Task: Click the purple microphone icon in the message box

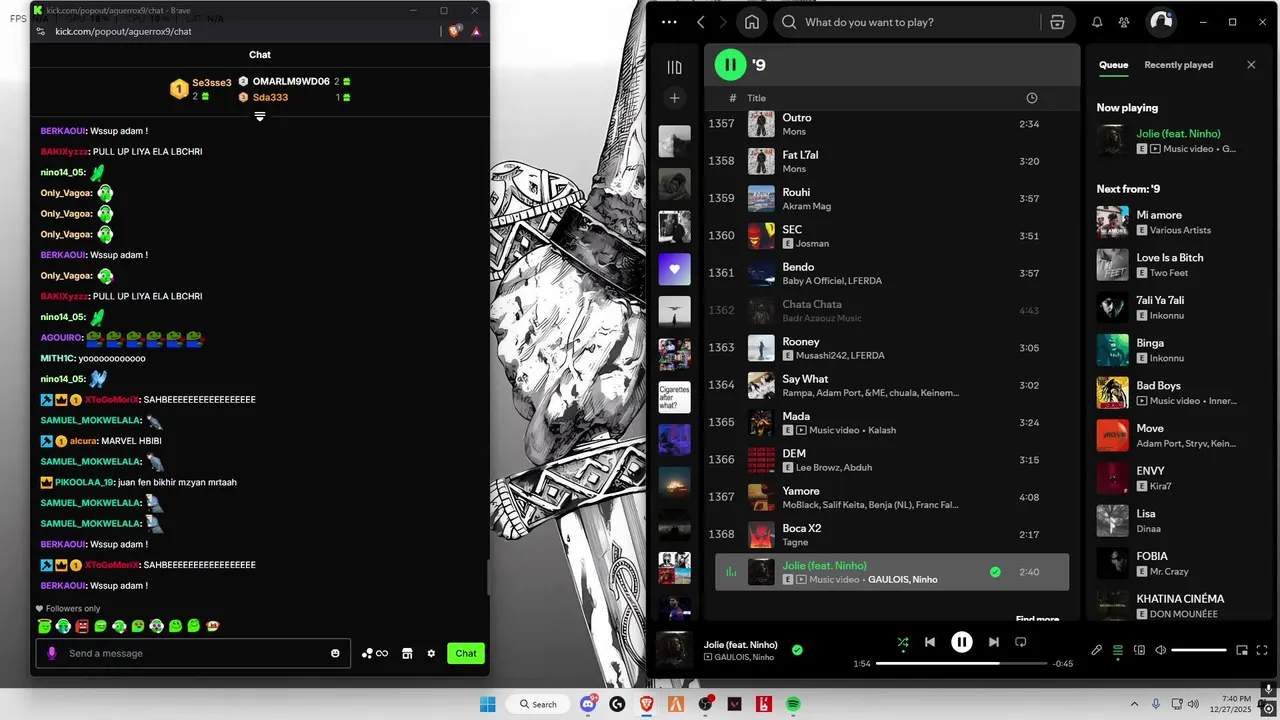Action: [x=52, y=653]
